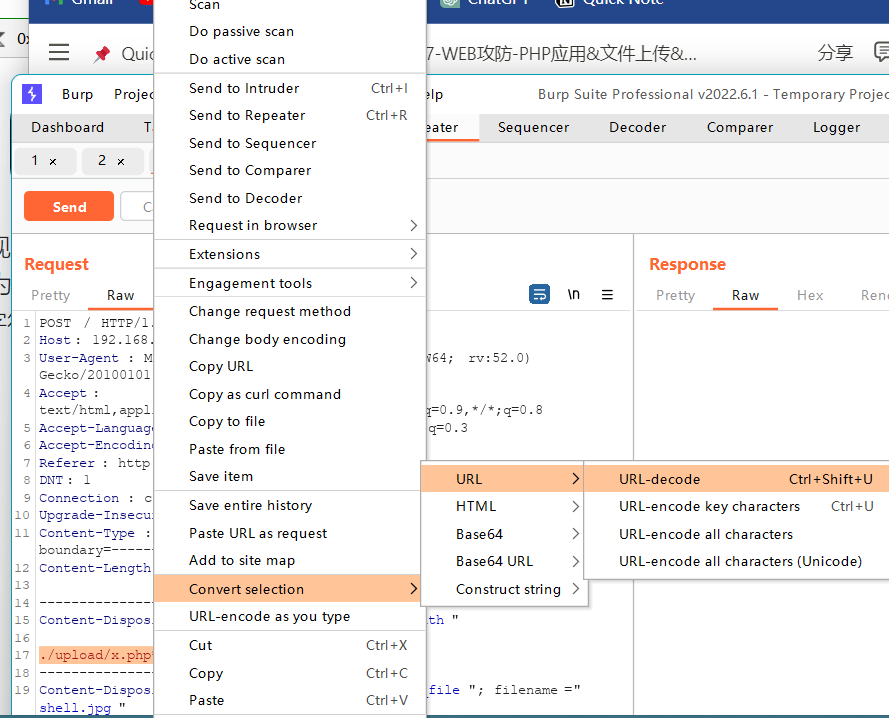Image resolution: width=889 pixels, height=718 pixels.
Task: Choose Send to Decoder
Action: 290,198
